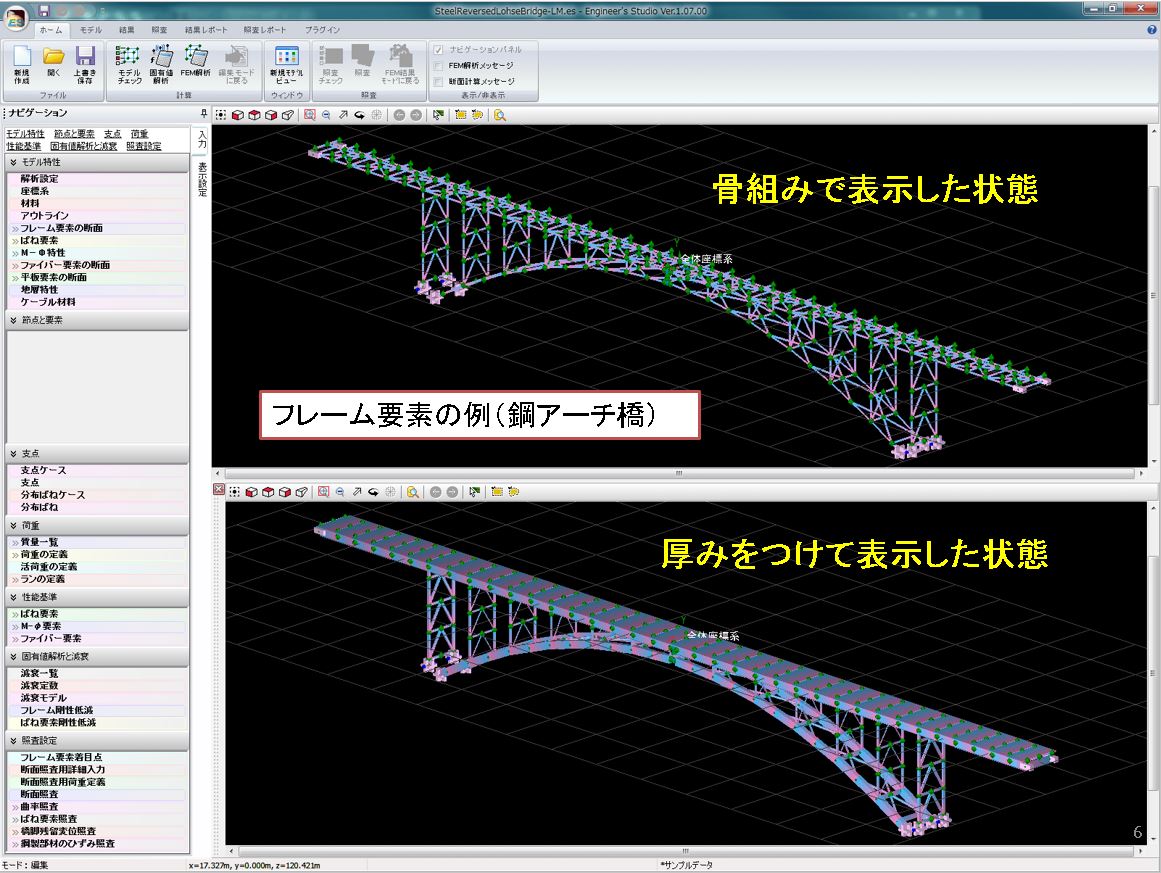Screen dimensions: 1161x873
Task: Start 固有値解析 eigenvalue analysis
Action: pos(161,64)
